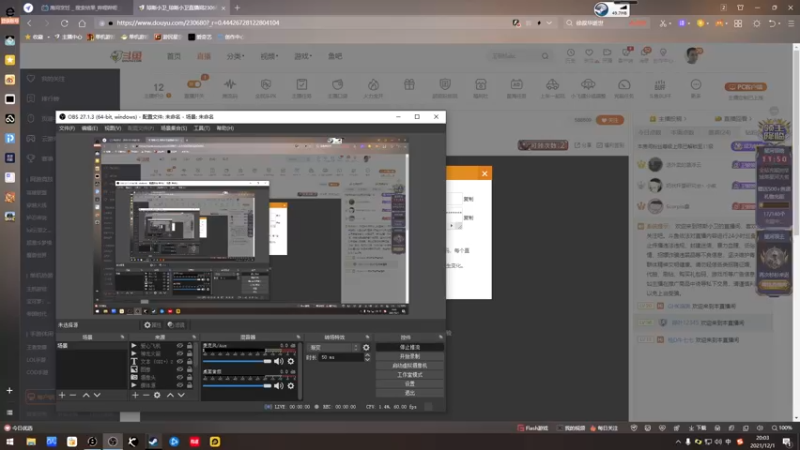Expand 直播回看 section arrow
This screenshot has width=800, height=450.
click(x=750, y=119)
